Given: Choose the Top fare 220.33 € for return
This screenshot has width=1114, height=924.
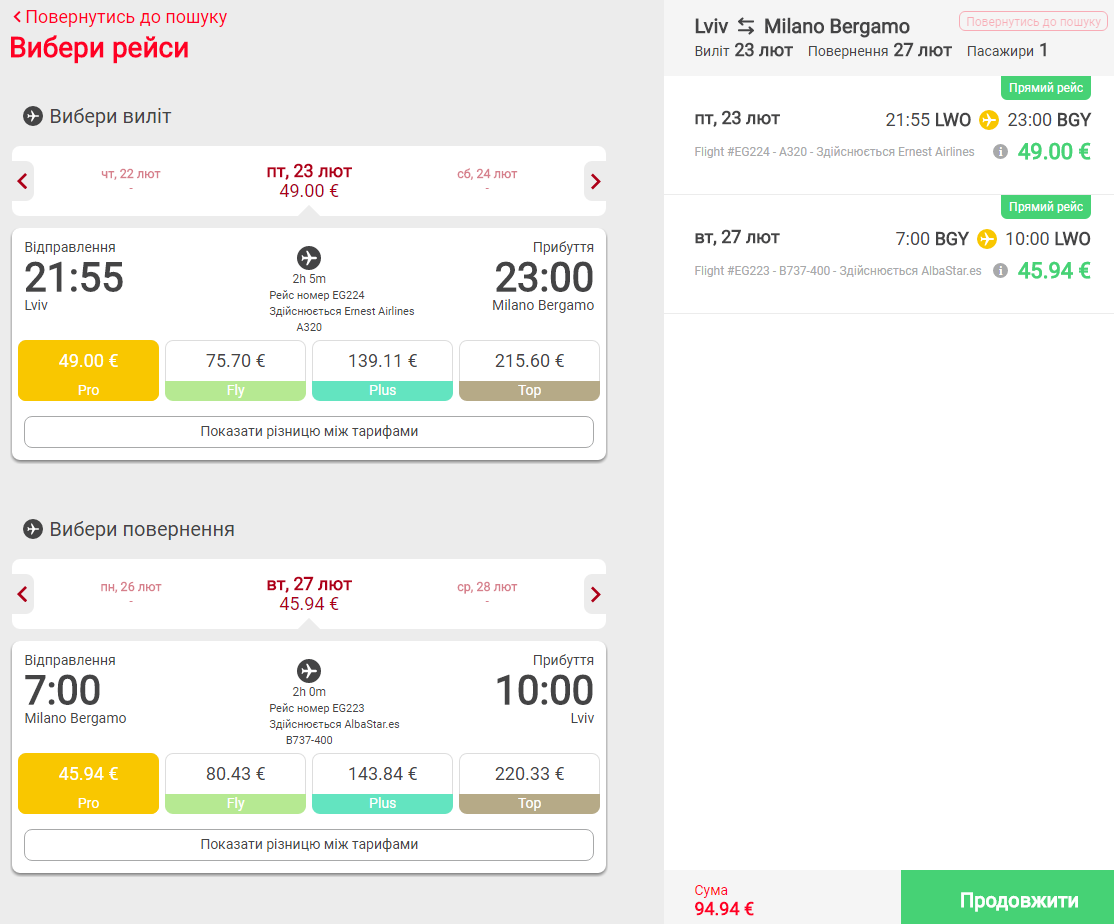Looking at the screenshot, I should [529, 783].
